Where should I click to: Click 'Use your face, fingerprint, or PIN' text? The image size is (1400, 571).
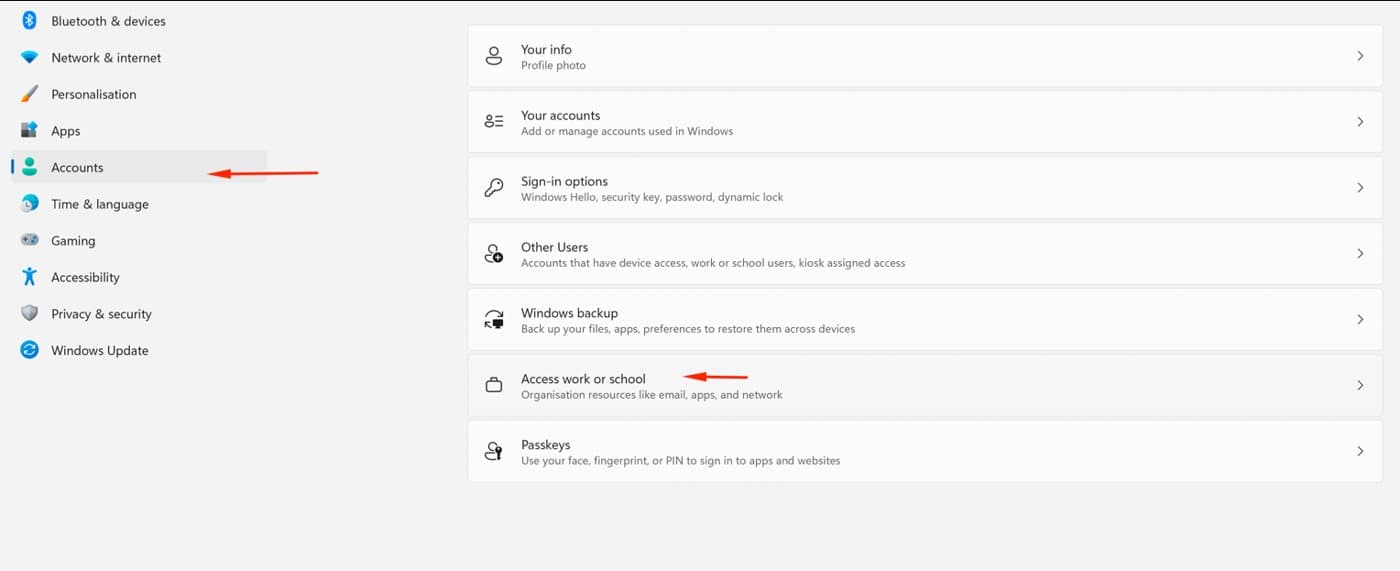680,461
